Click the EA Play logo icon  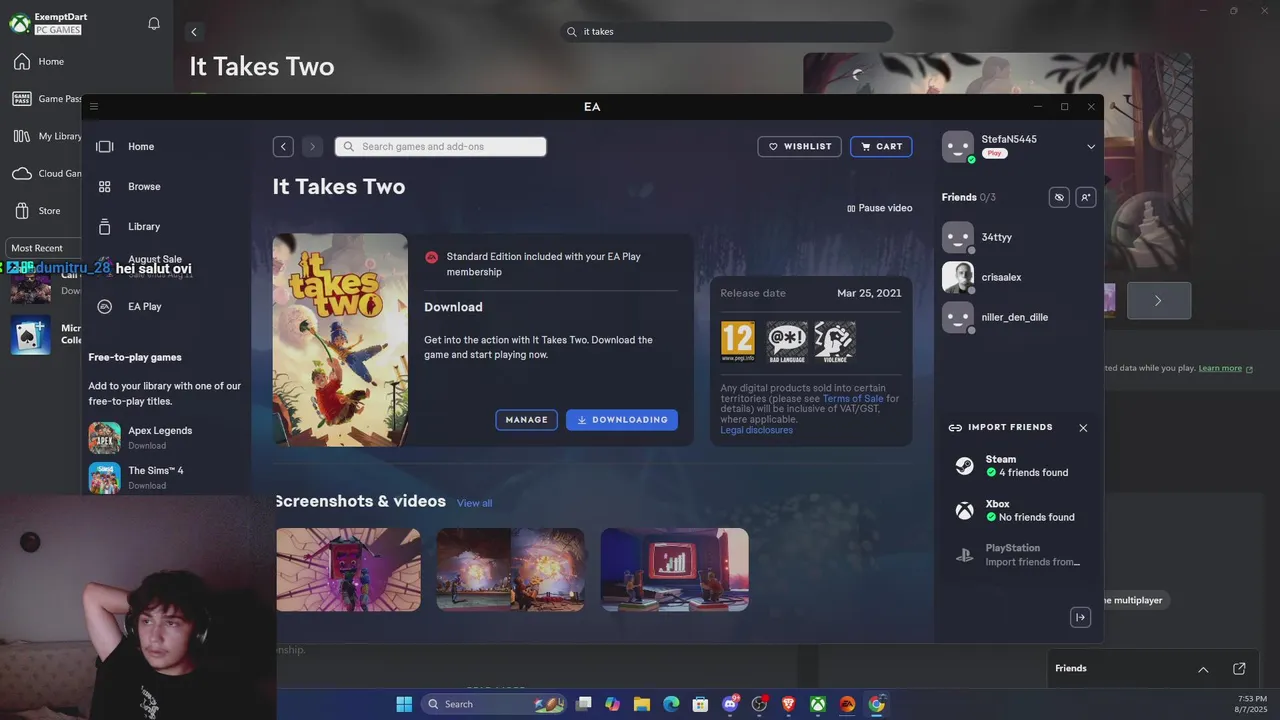click(x=104, y=307)
